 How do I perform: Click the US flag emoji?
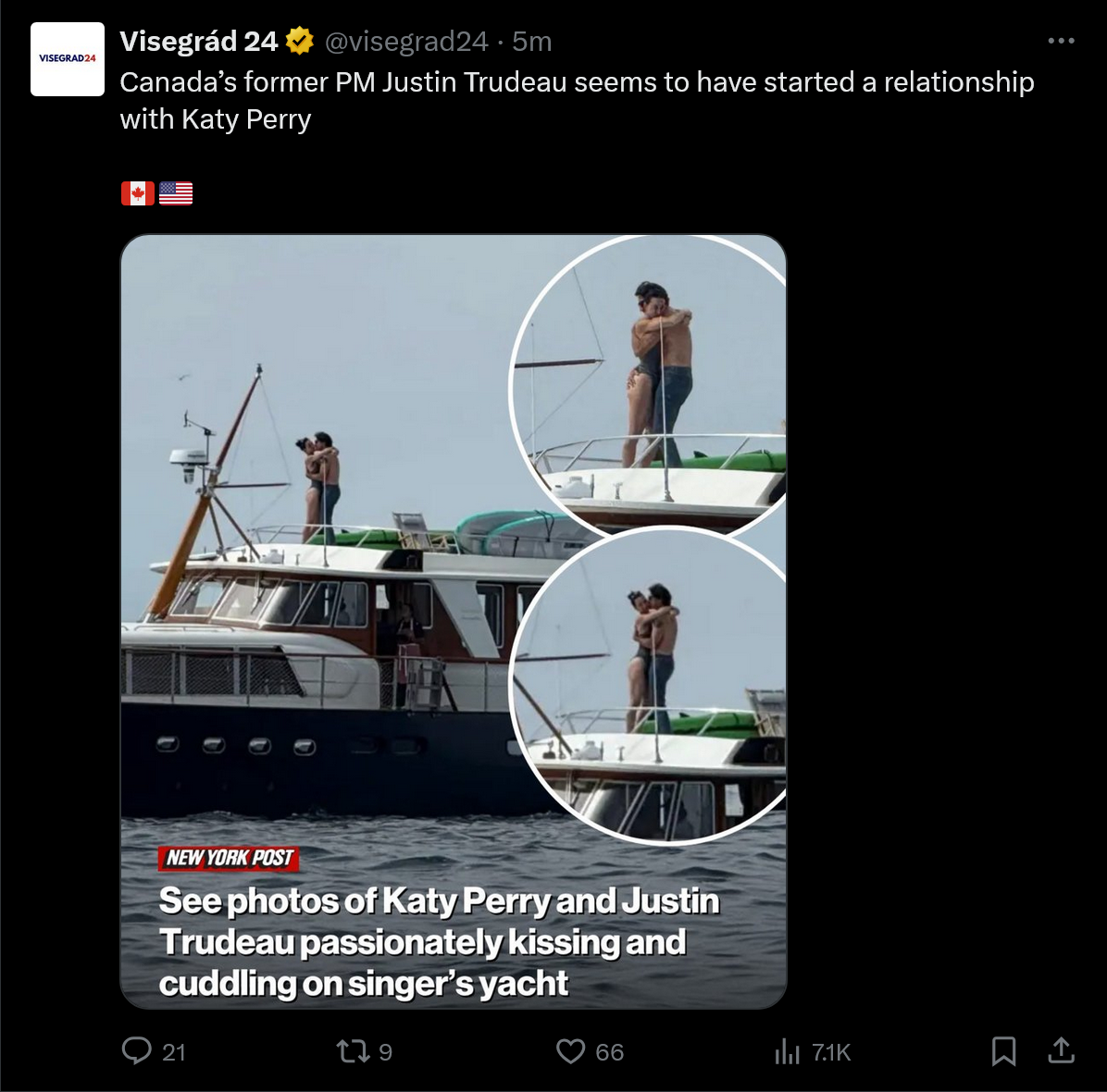tap(176, 192)
